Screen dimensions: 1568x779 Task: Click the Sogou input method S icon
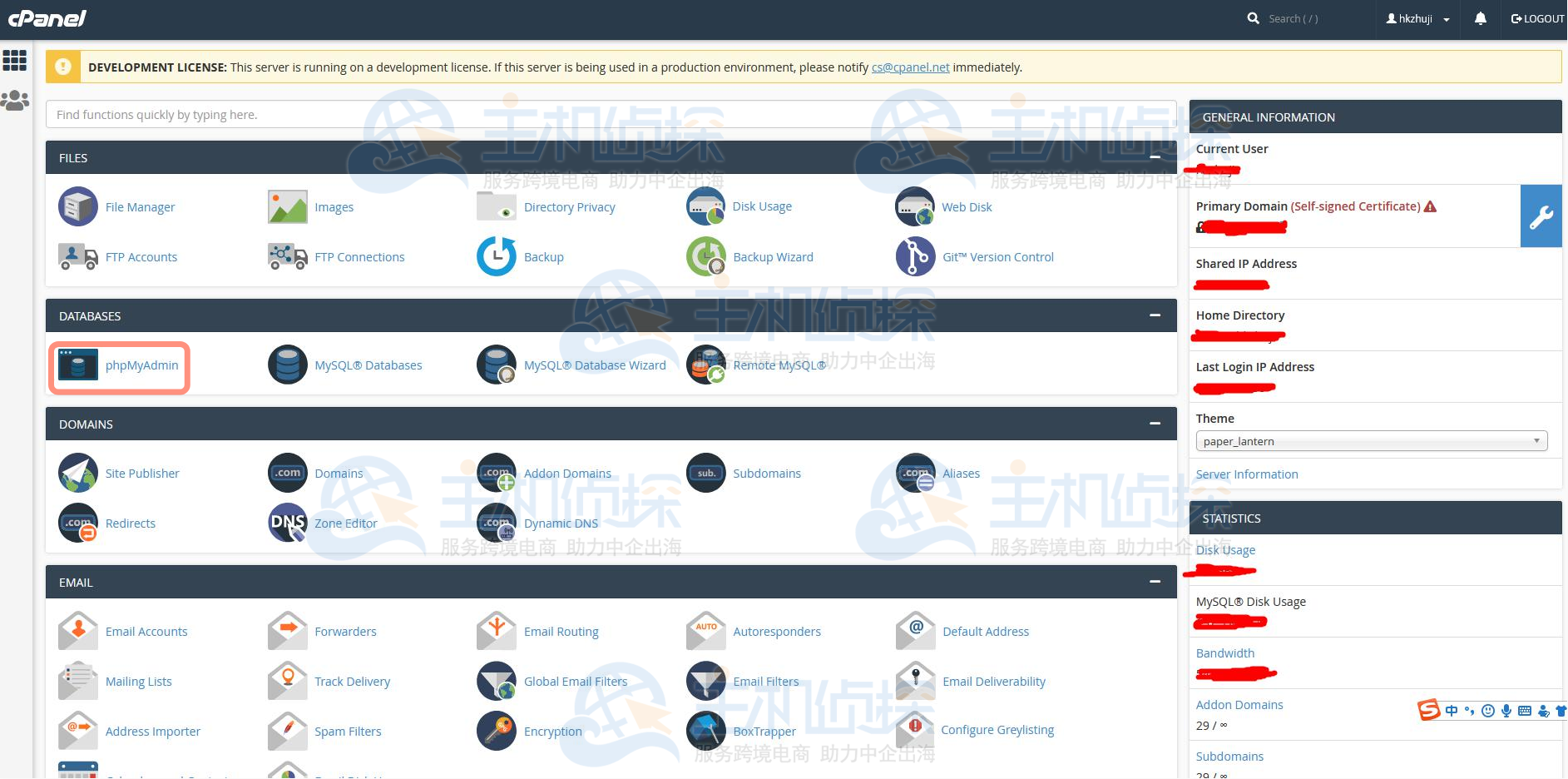coord(1429,710)
